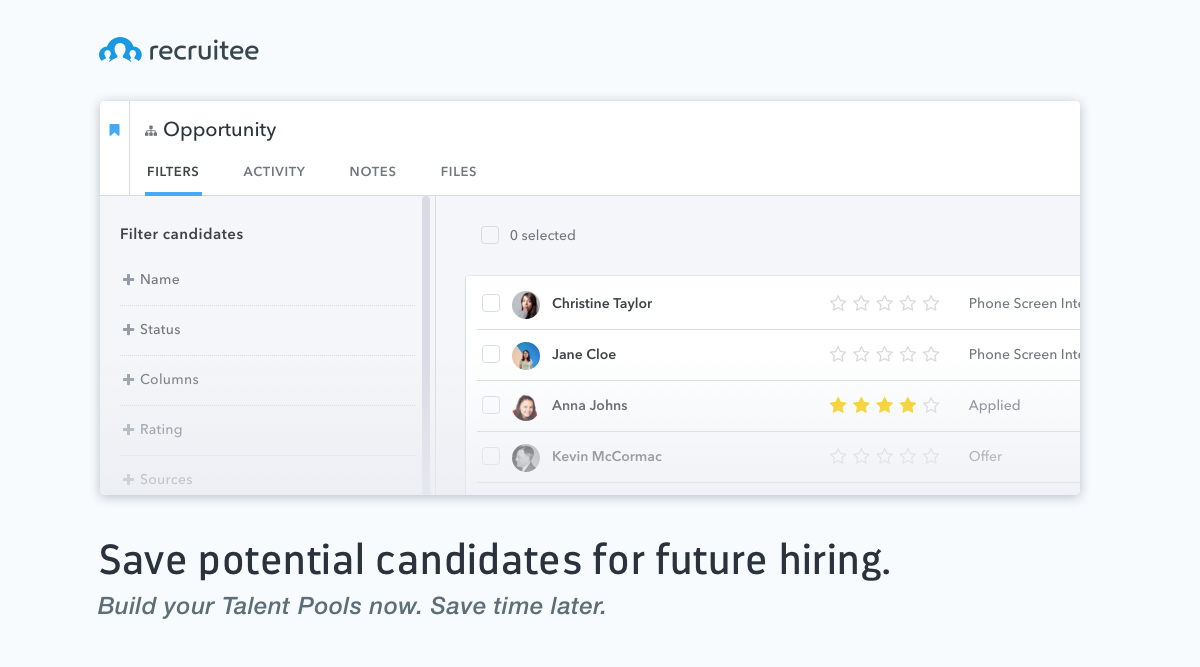Rate Christine Taylor one star

838,304
